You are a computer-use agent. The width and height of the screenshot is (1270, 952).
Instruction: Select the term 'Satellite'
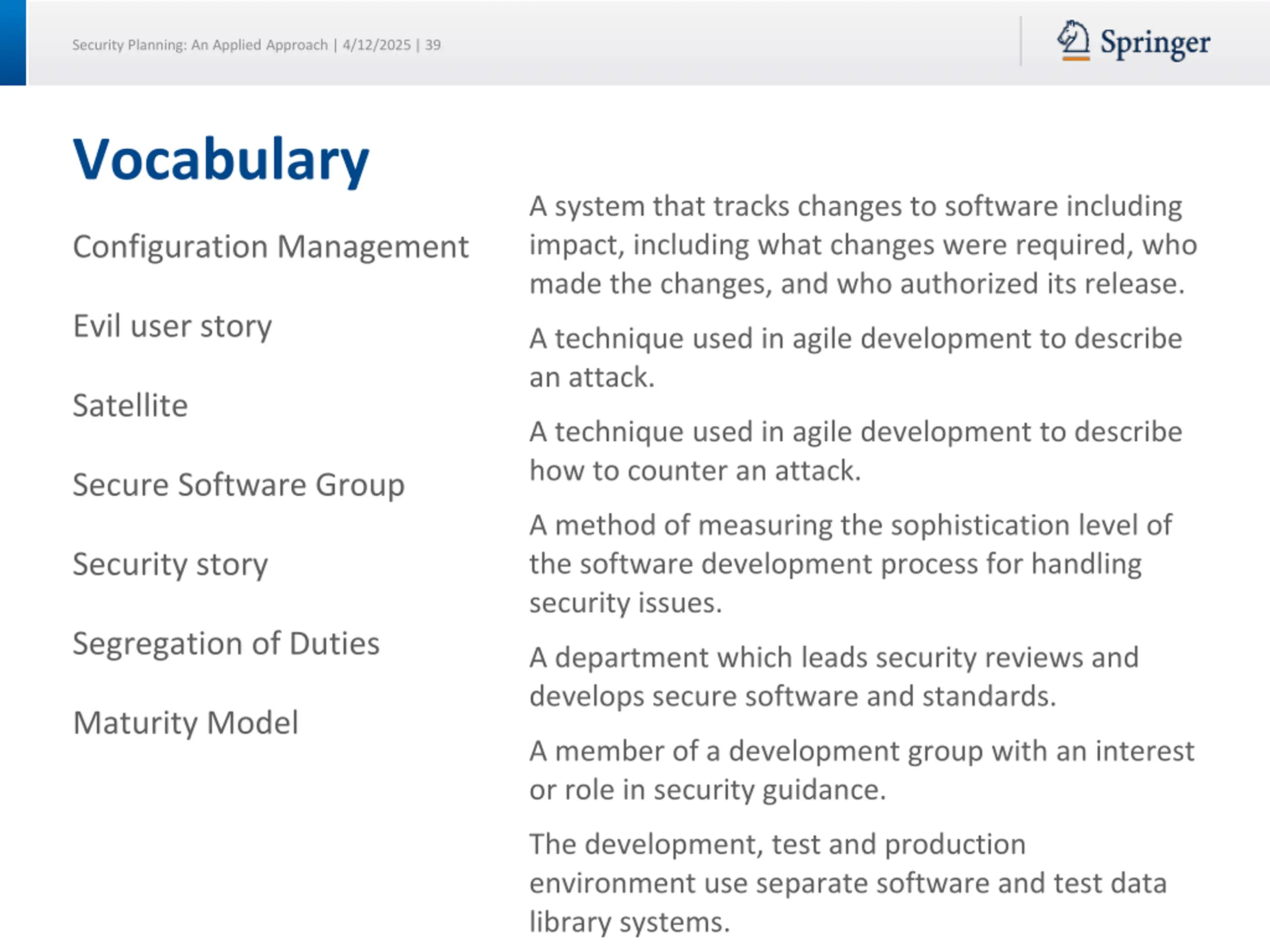(x=130, y=405)
